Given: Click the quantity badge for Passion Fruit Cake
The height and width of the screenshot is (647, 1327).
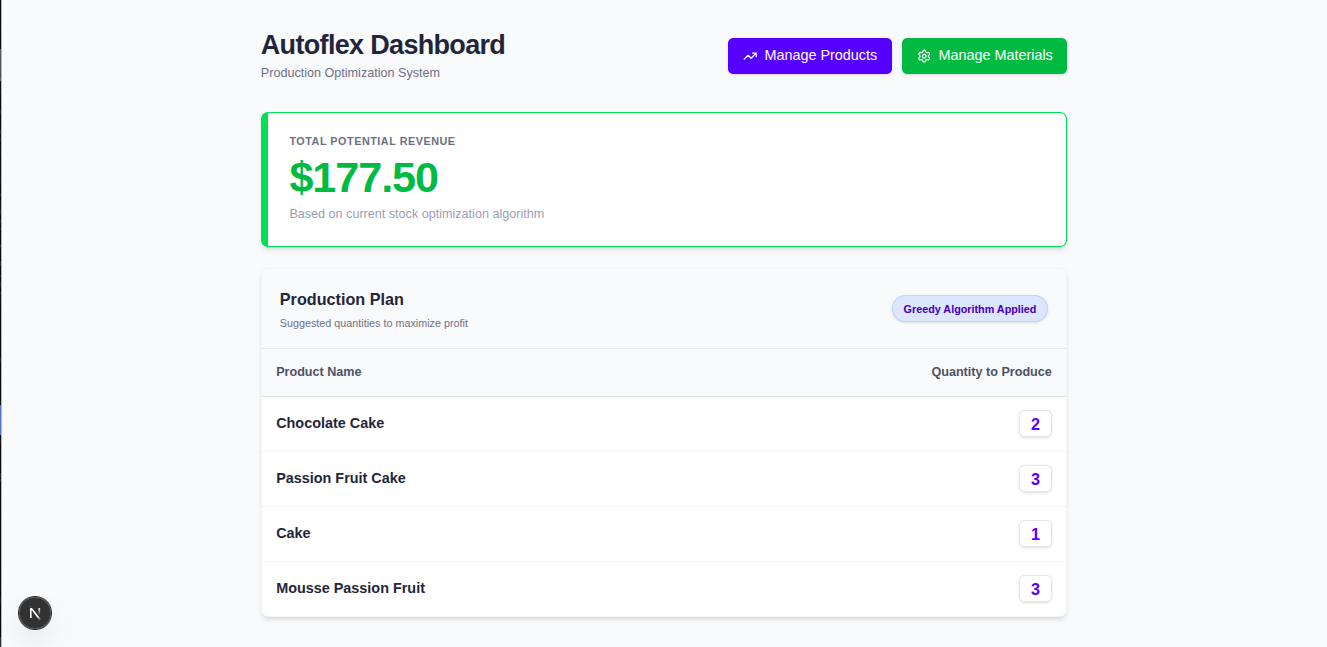Looking at the screenshot, I should tap(1035, 479).
